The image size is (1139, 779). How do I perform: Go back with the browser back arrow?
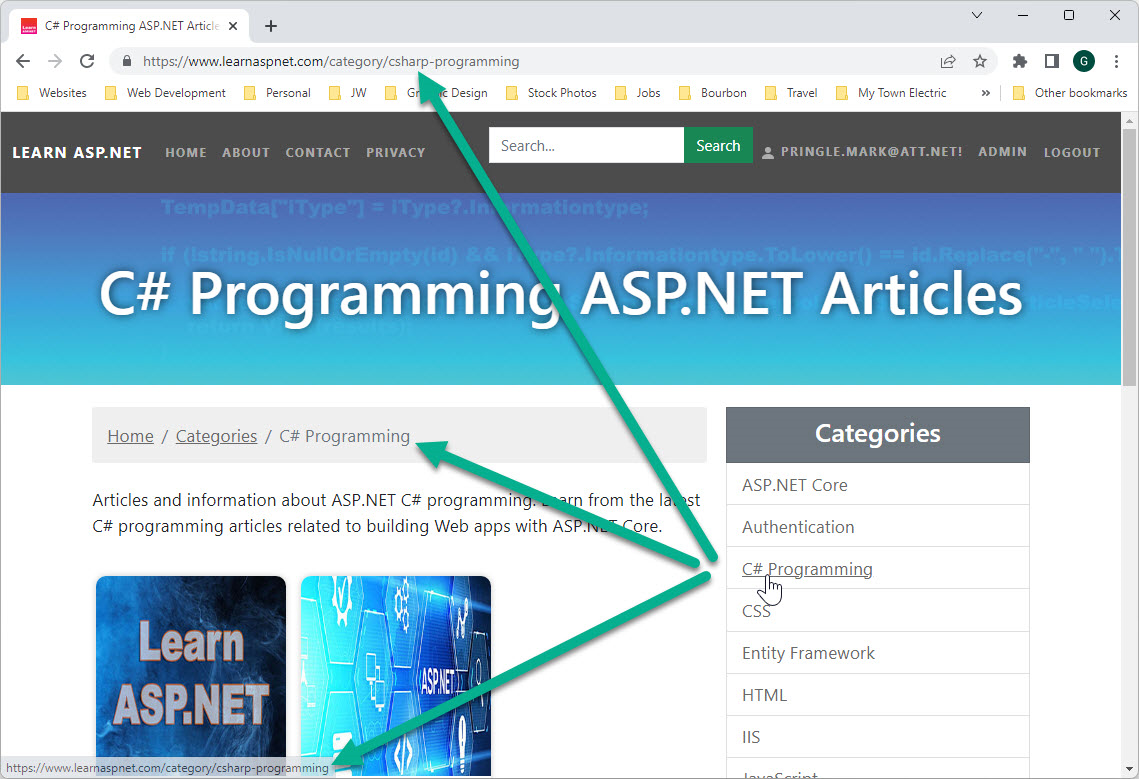[23, 61]
